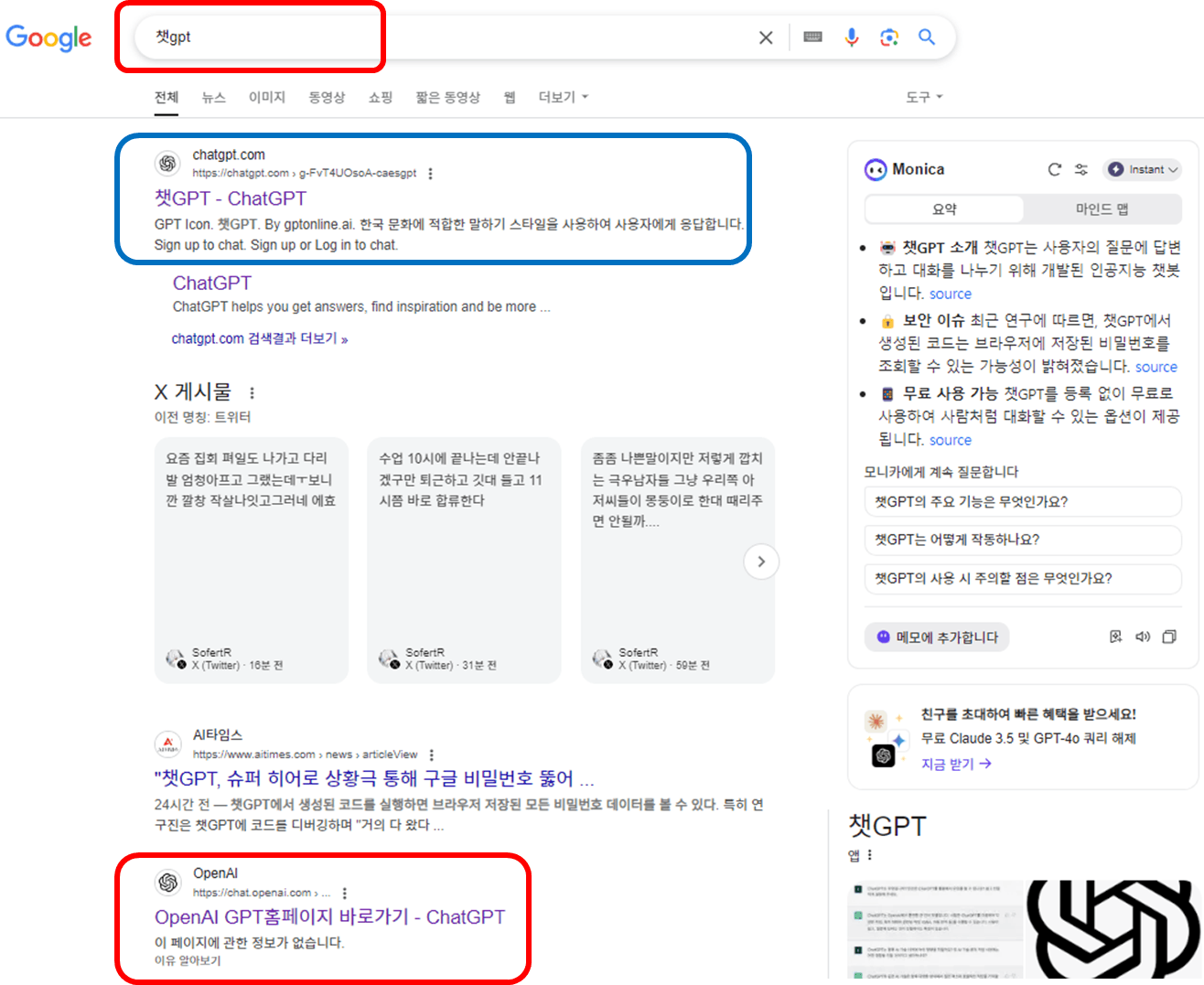Switch to the 뉴스 tab

click(214, 97)
